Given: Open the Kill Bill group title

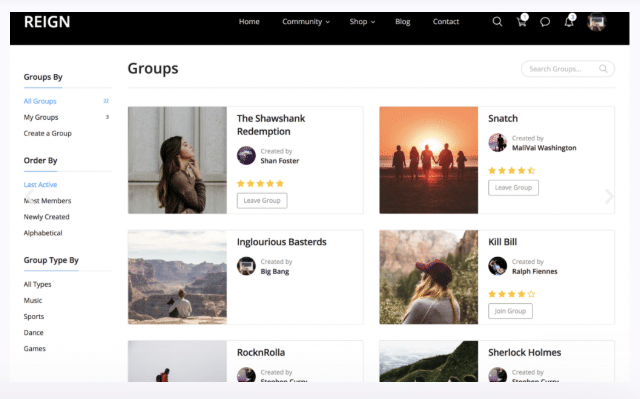Looking at the screenshot, I should [502, 242].
